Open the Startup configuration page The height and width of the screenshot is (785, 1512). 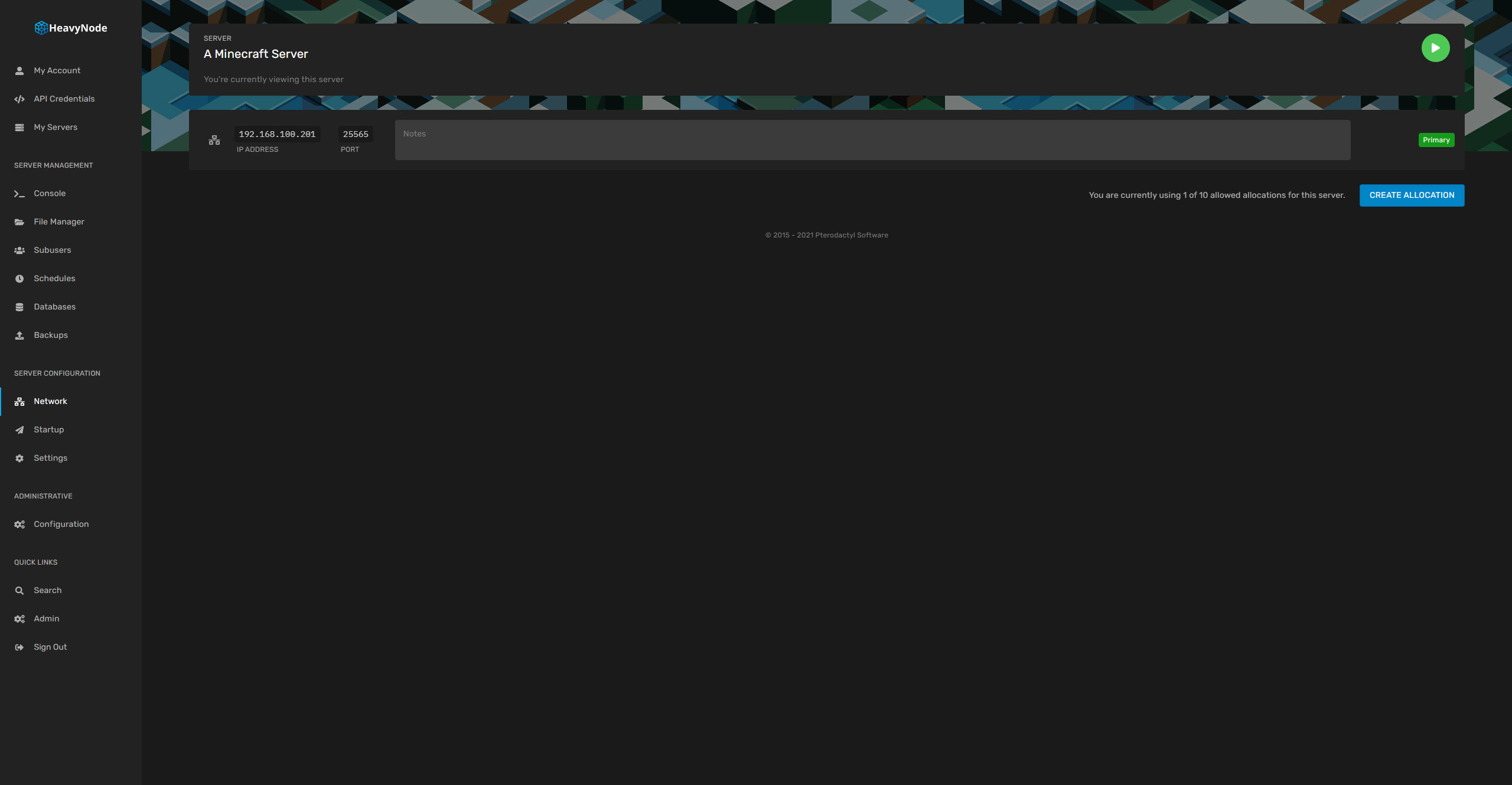point(49,429)
